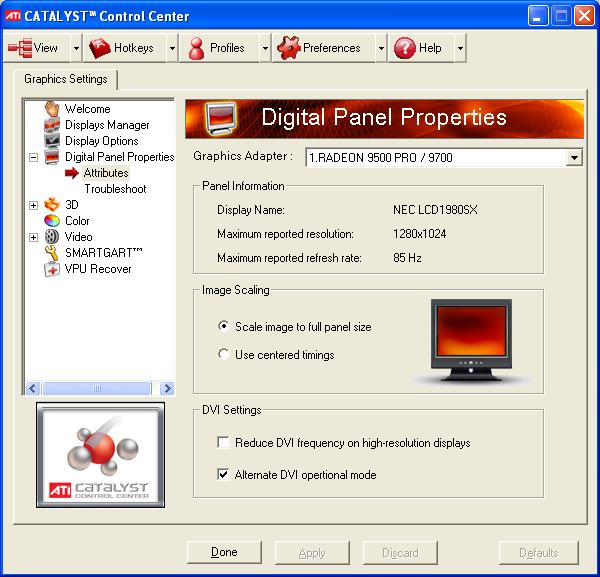Open the Troubleshoot page in tree
The height and width of the screenshot is (577, 600).
tap(114, 189)
